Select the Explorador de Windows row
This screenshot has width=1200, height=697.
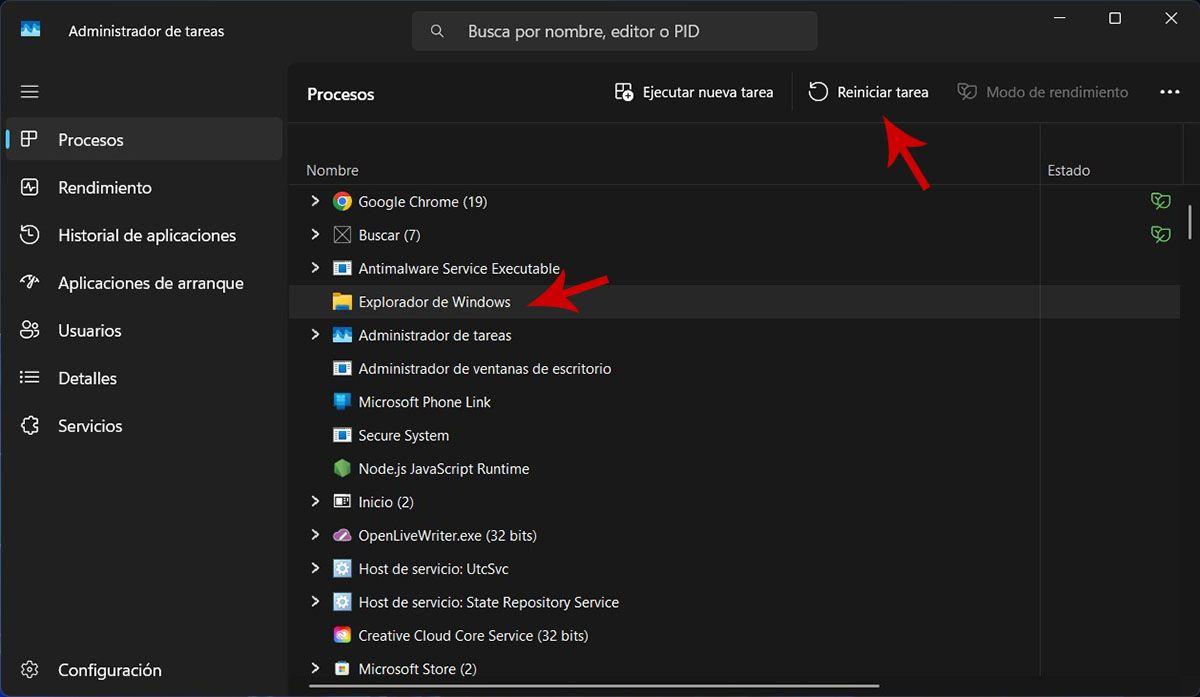pos(734,302)
